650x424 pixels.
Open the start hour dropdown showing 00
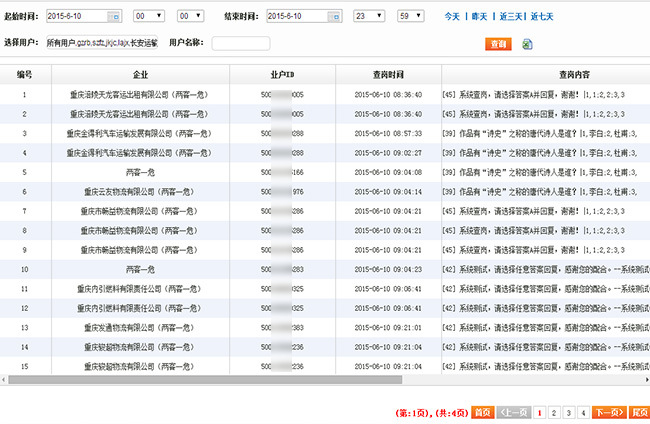click(149, 16)
